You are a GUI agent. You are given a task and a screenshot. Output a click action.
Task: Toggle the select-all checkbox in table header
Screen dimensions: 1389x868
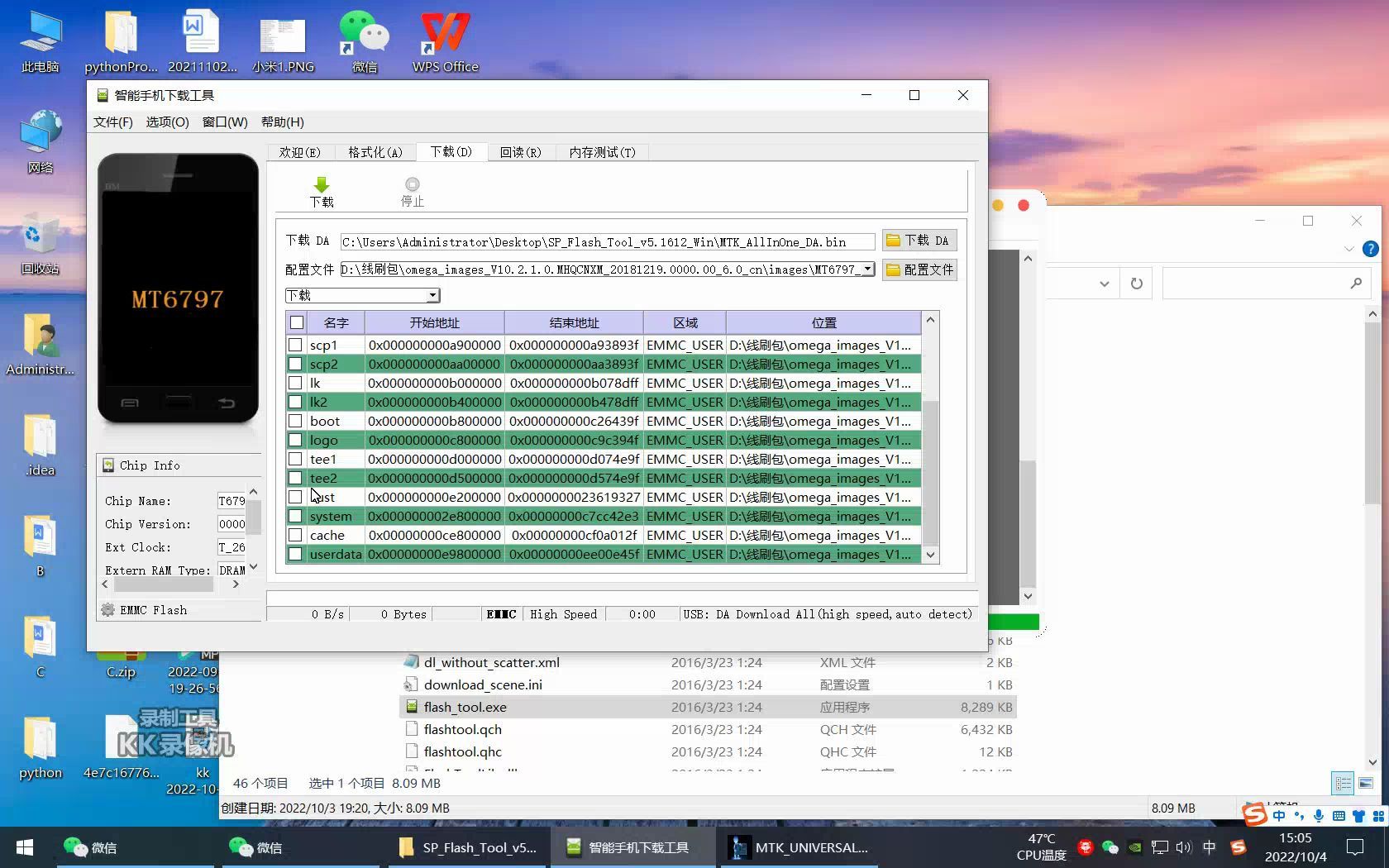click(297, 322)
